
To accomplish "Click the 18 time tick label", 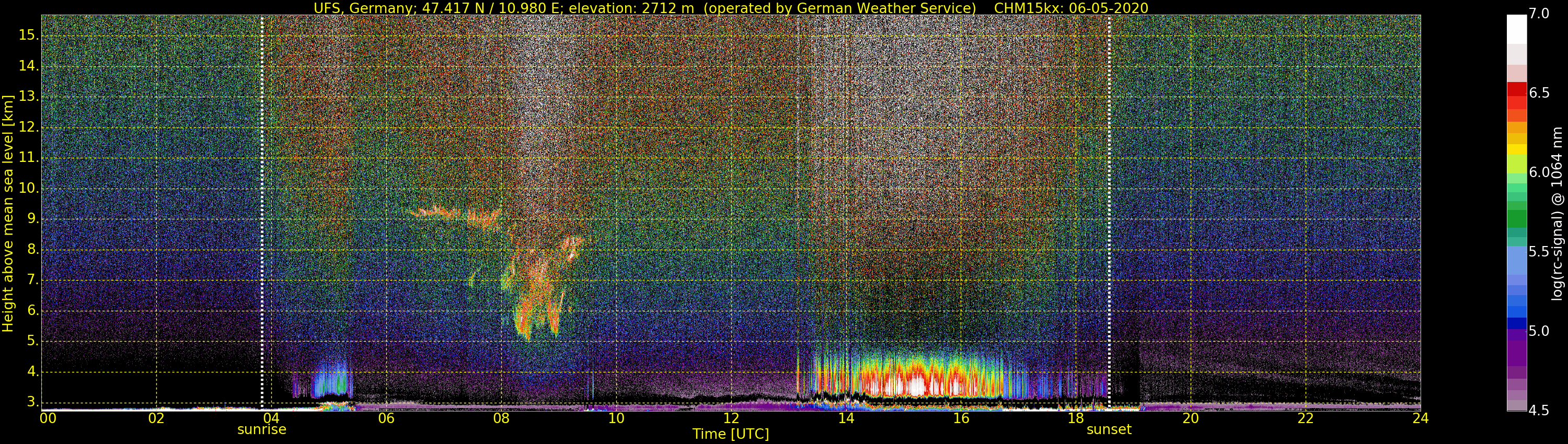I will (1076, 418).
